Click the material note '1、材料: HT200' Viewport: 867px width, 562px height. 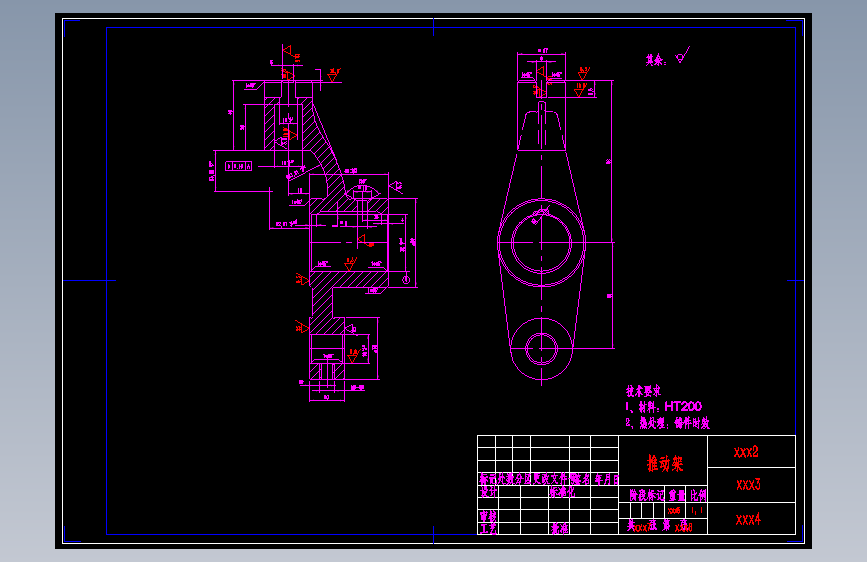[x=664, y=407]
